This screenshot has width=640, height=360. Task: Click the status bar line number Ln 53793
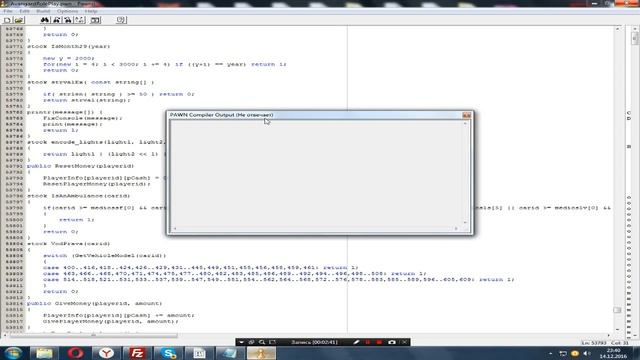(x=594, y=343)
